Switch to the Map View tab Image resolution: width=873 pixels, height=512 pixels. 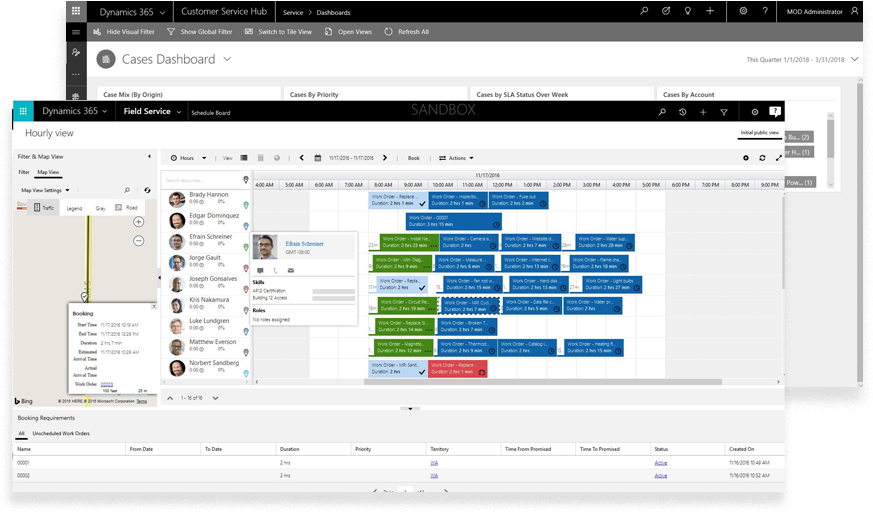point(48,173)
